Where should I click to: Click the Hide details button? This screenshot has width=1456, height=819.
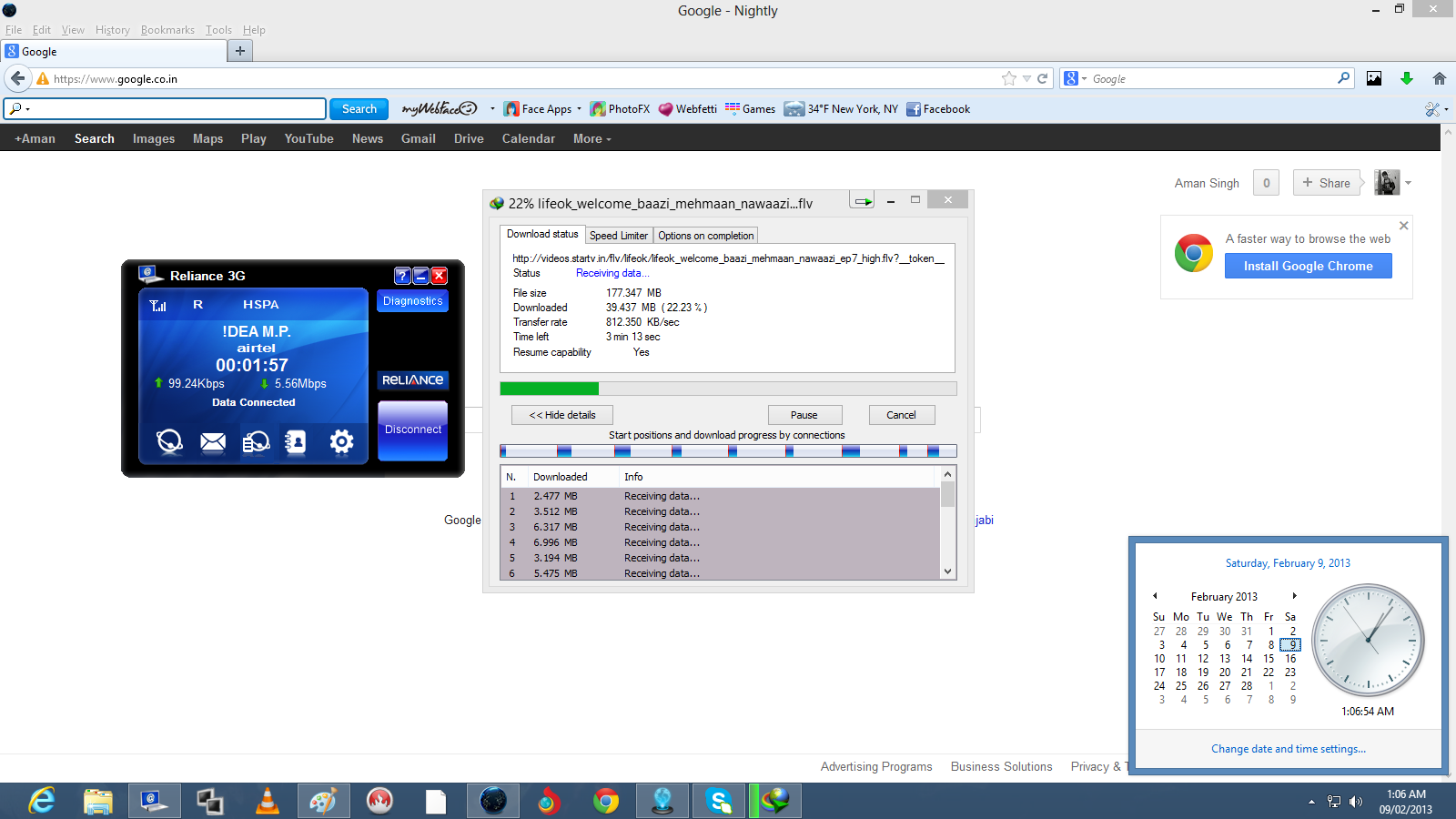click(562, 415)
